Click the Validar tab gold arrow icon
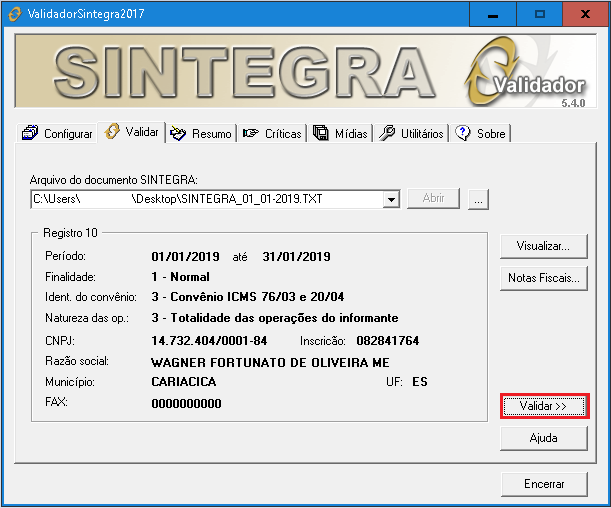 click(x=112, y=131)
